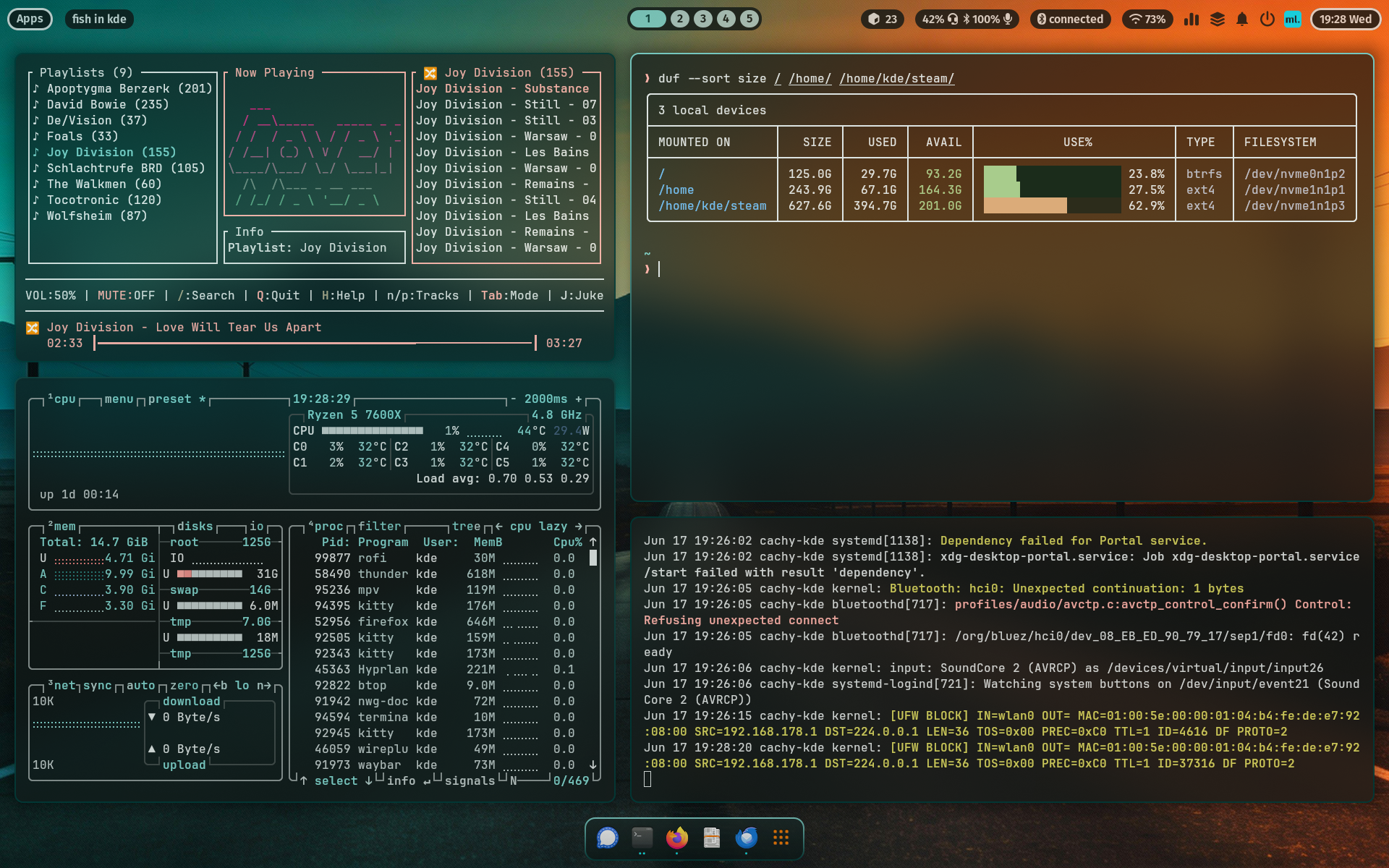The width and height of the screenshot is (1389, 868).
Task: Click signals in btop proc footer
Action: 470,781
